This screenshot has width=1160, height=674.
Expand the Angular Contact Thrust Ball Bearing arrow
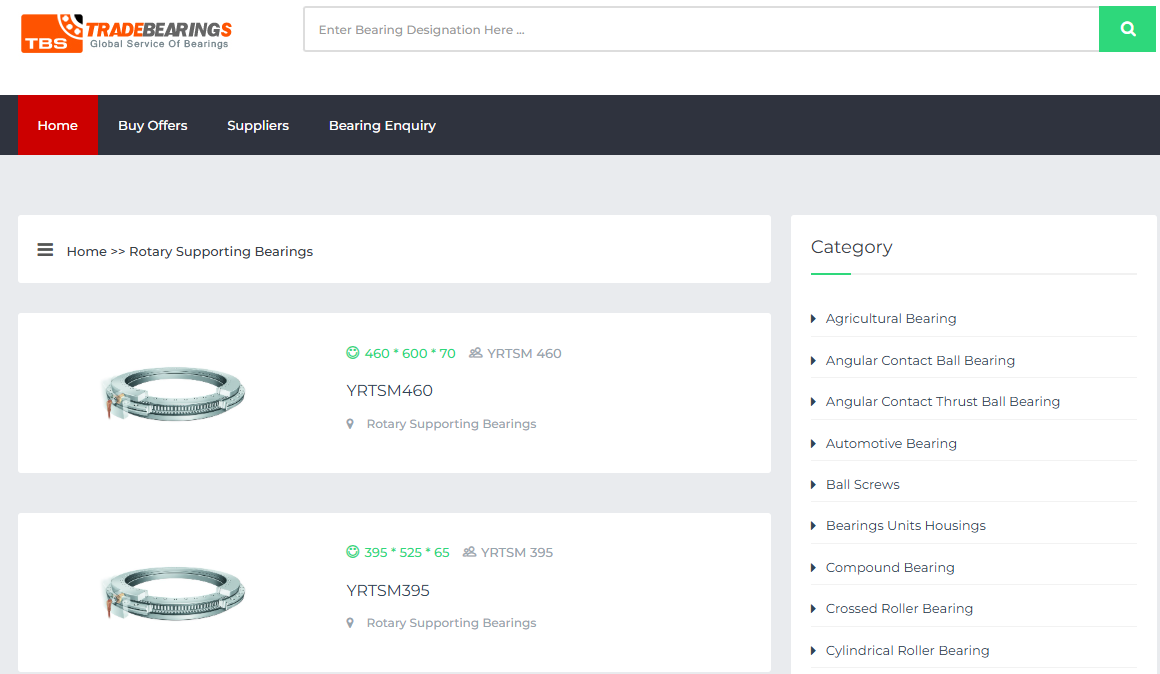click(x=813, y=402)
